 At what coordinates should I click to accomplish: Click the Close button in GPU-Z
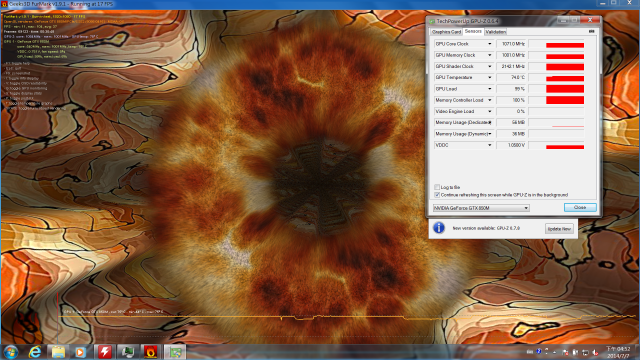(580, 207)
